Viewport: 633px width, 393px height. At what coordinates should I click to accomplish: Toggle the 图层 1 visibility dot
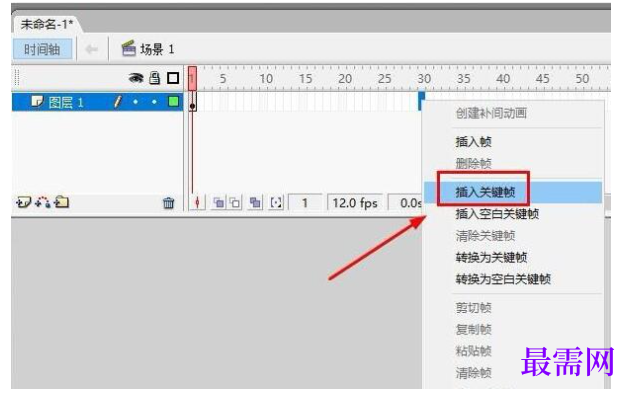[x=136, y=102]
